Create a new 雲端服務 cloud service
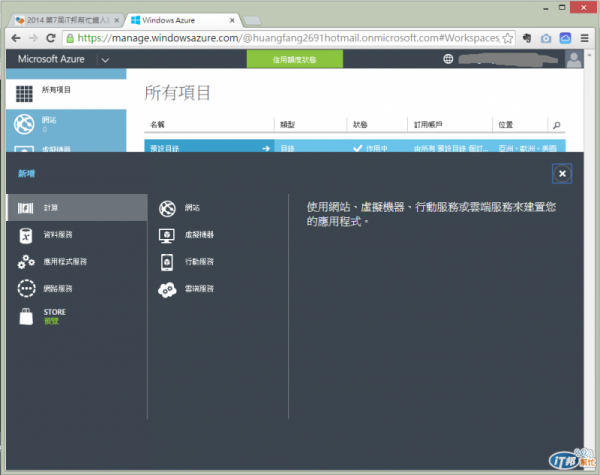600x475 pixels. (x=199, y=289)
